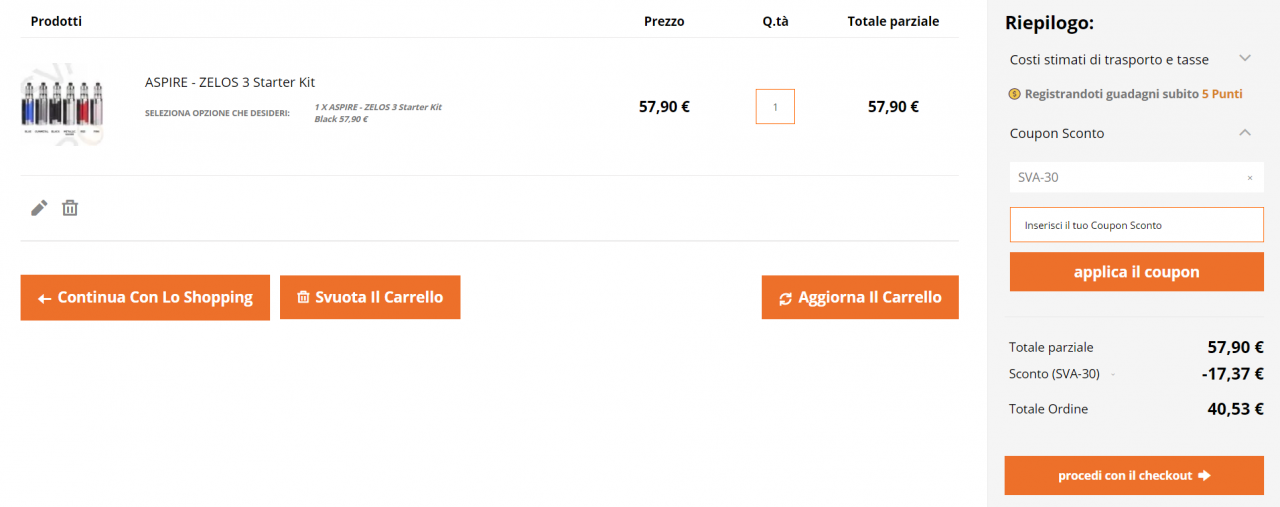Proceed with procedi con il checkout button
This screenshot has width=1280, height=507.
(1134, 476)
